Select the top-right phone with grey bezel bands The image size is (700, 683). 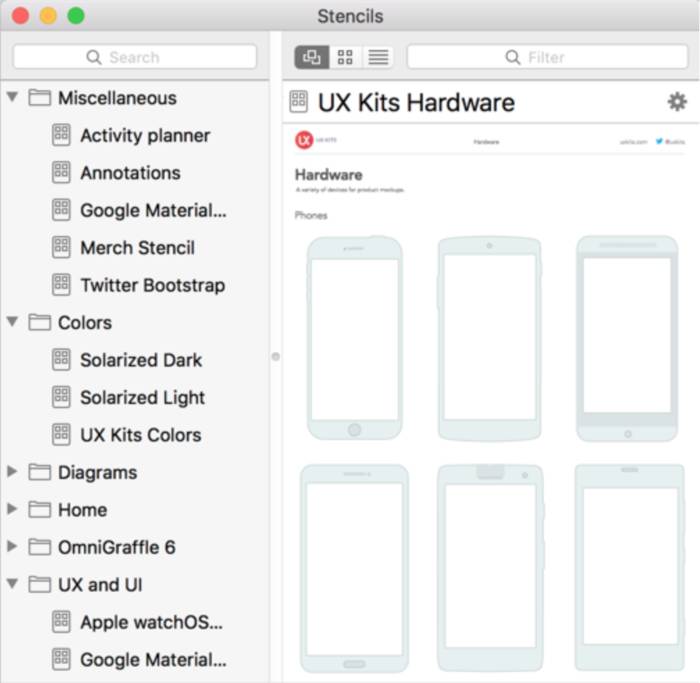tap(627, 339)
